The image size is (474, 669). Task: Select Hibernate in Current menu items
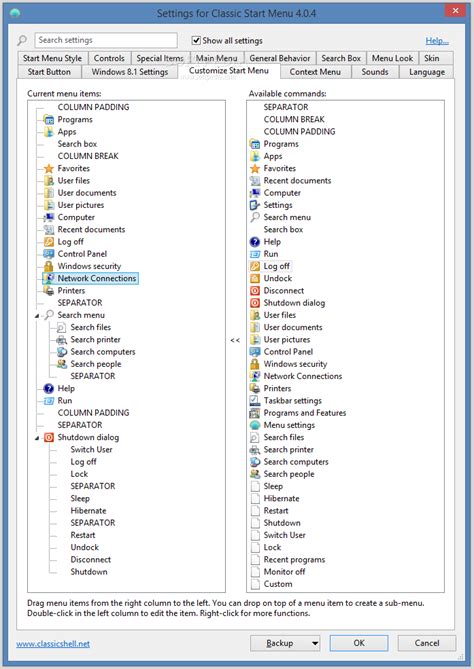(x=88, y=511)
